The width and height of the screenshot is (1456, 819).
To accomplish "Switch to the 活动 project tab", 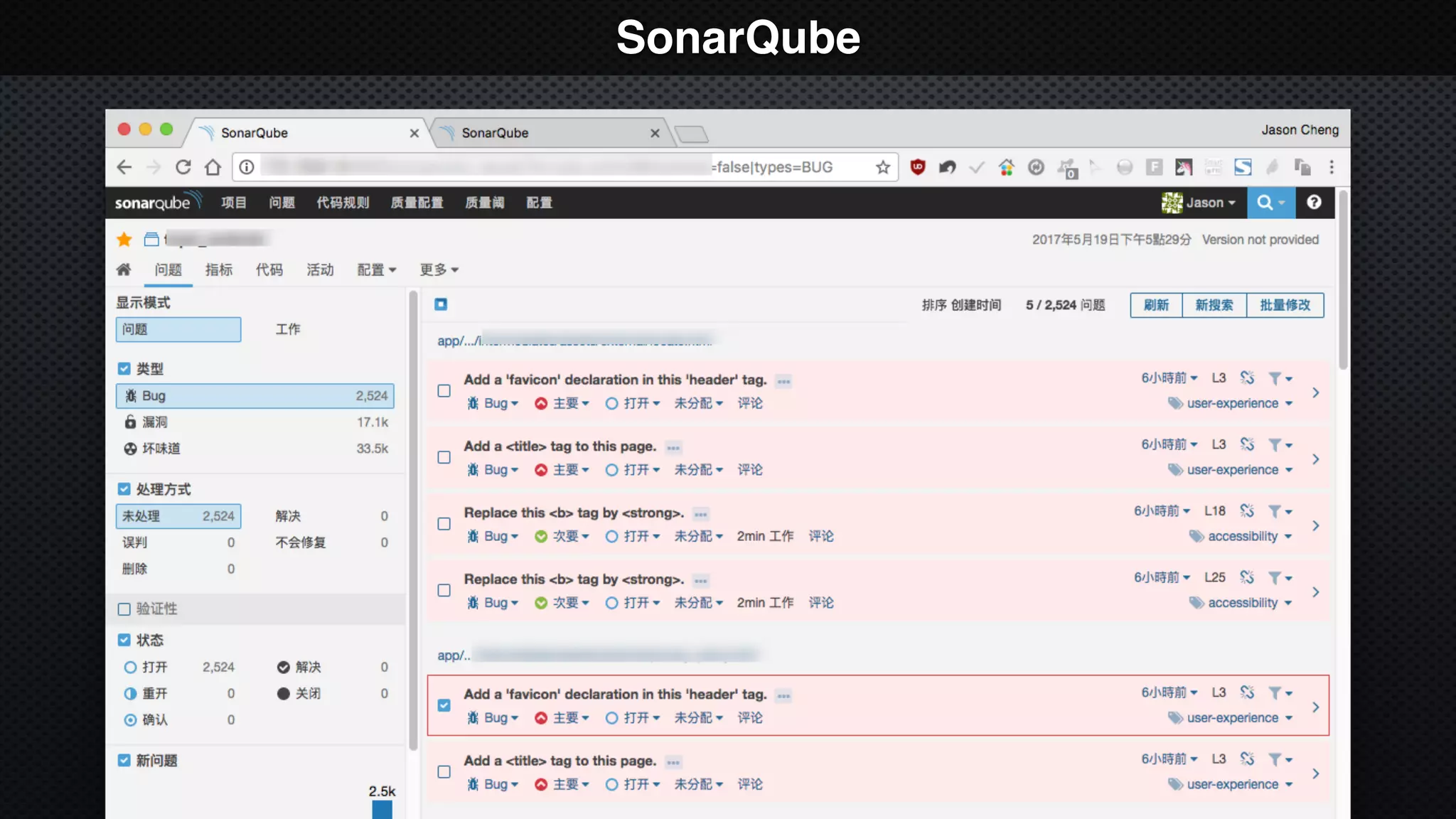I will 320,269.
